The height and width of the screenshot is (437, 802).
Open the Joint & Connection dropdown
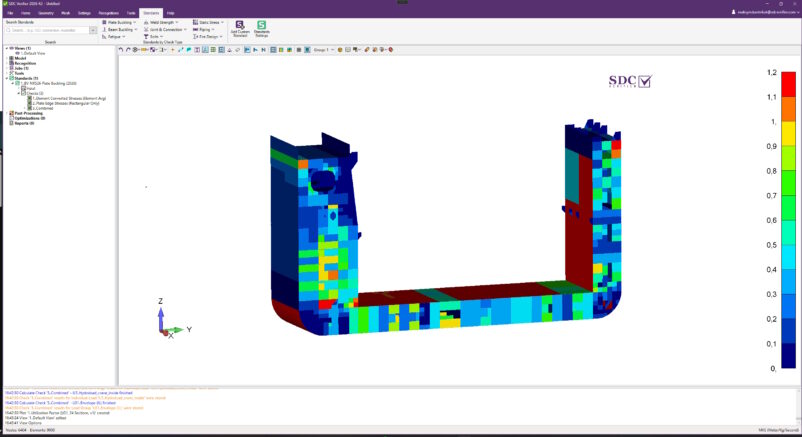[x=165, y=30]
